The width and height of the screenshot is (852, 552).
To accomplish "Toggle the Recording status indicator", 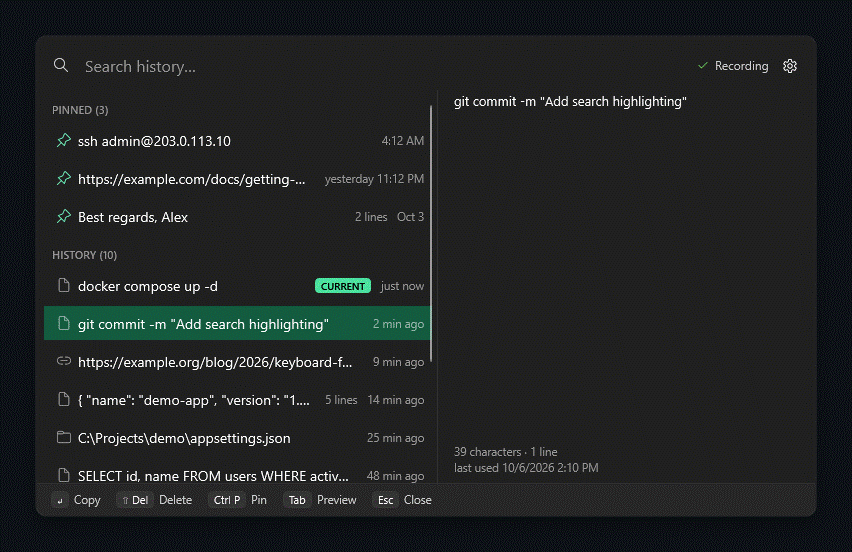I will [x=733, y=66].
